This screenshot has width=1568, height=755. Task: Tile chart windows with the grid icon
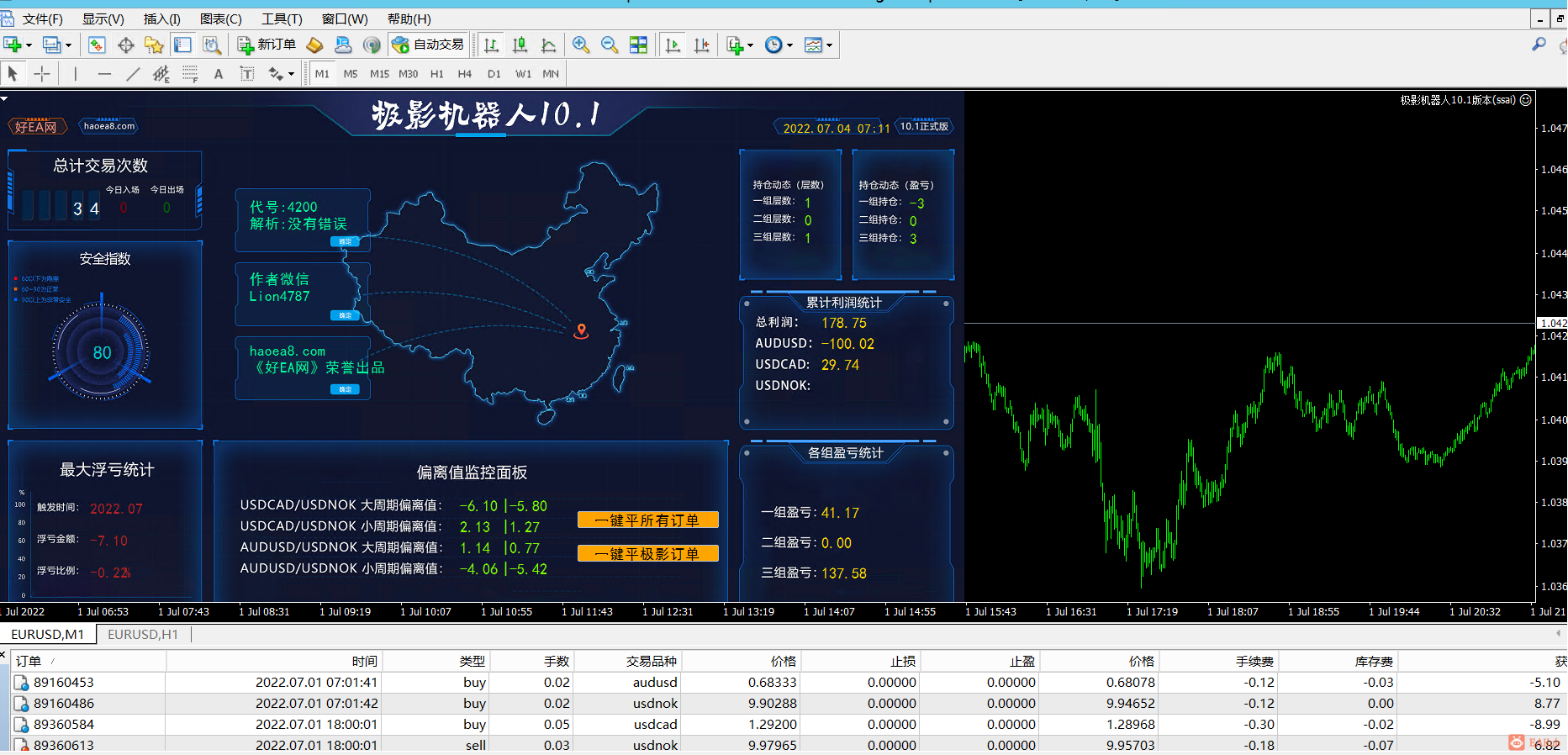coord(639,45)
